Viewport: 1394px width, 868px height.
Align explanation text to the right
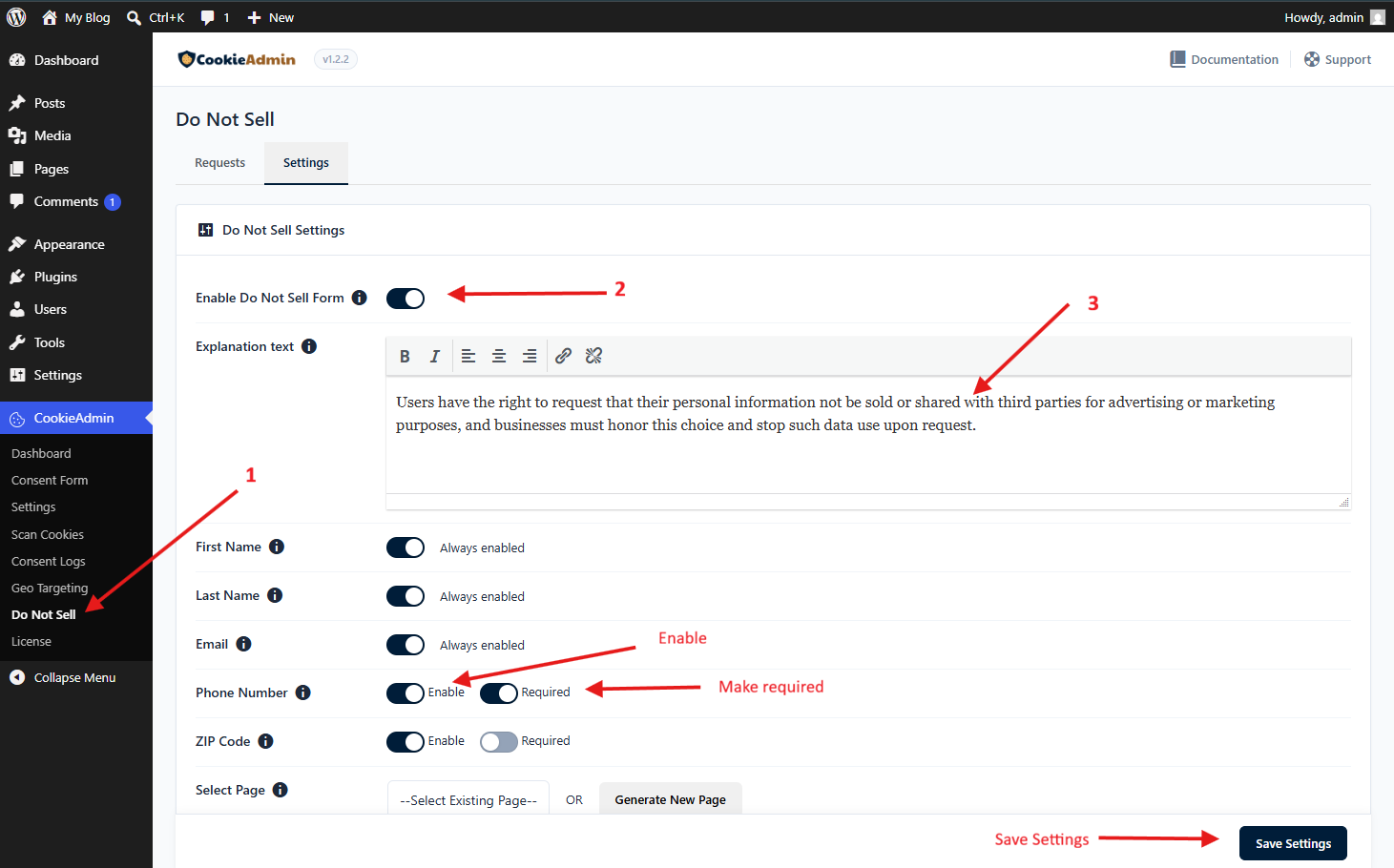pos(530,356)
